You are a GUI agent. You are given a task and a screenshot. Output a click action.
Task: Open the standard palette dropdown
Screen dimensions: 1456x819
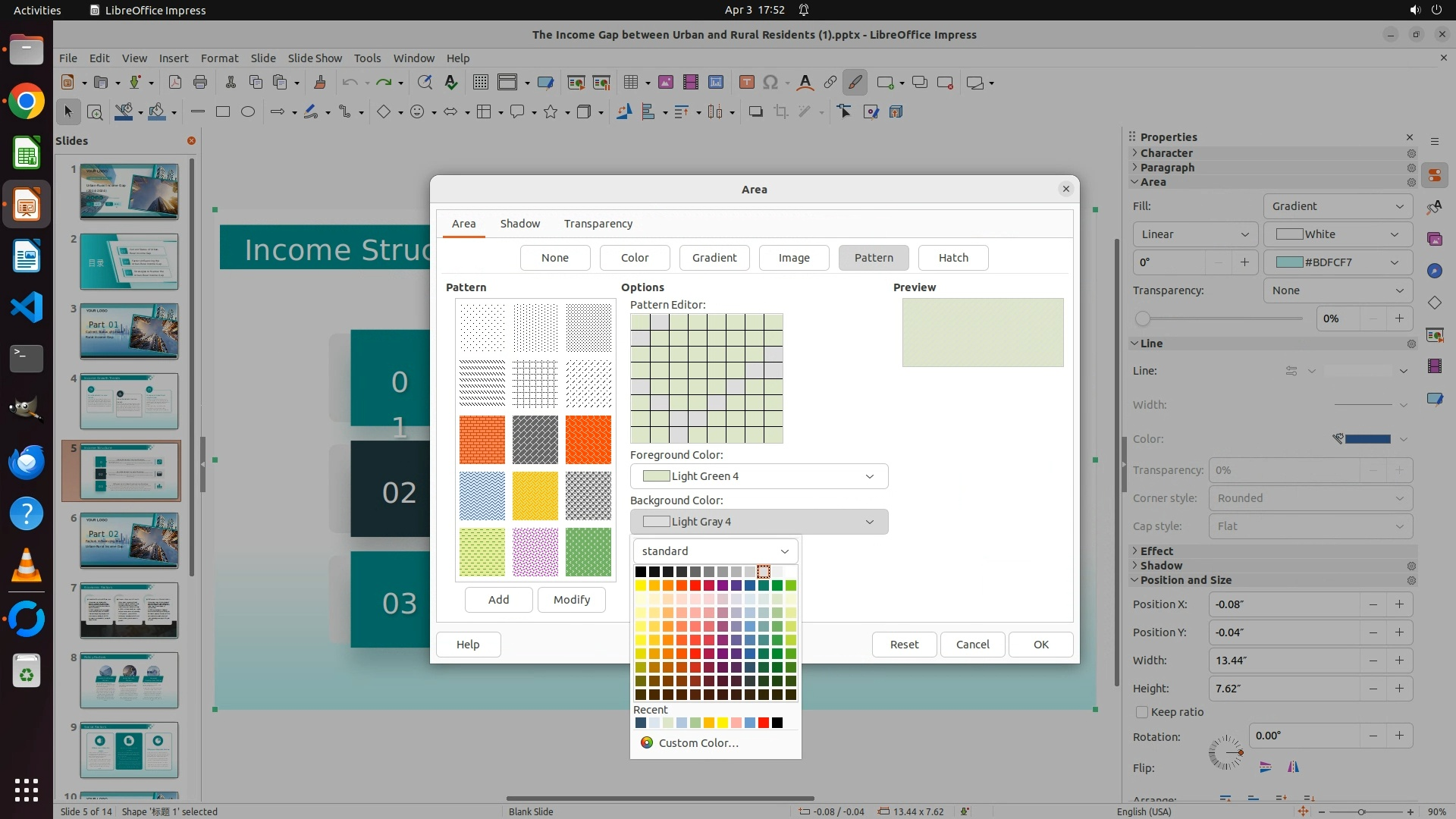[715, 551]
